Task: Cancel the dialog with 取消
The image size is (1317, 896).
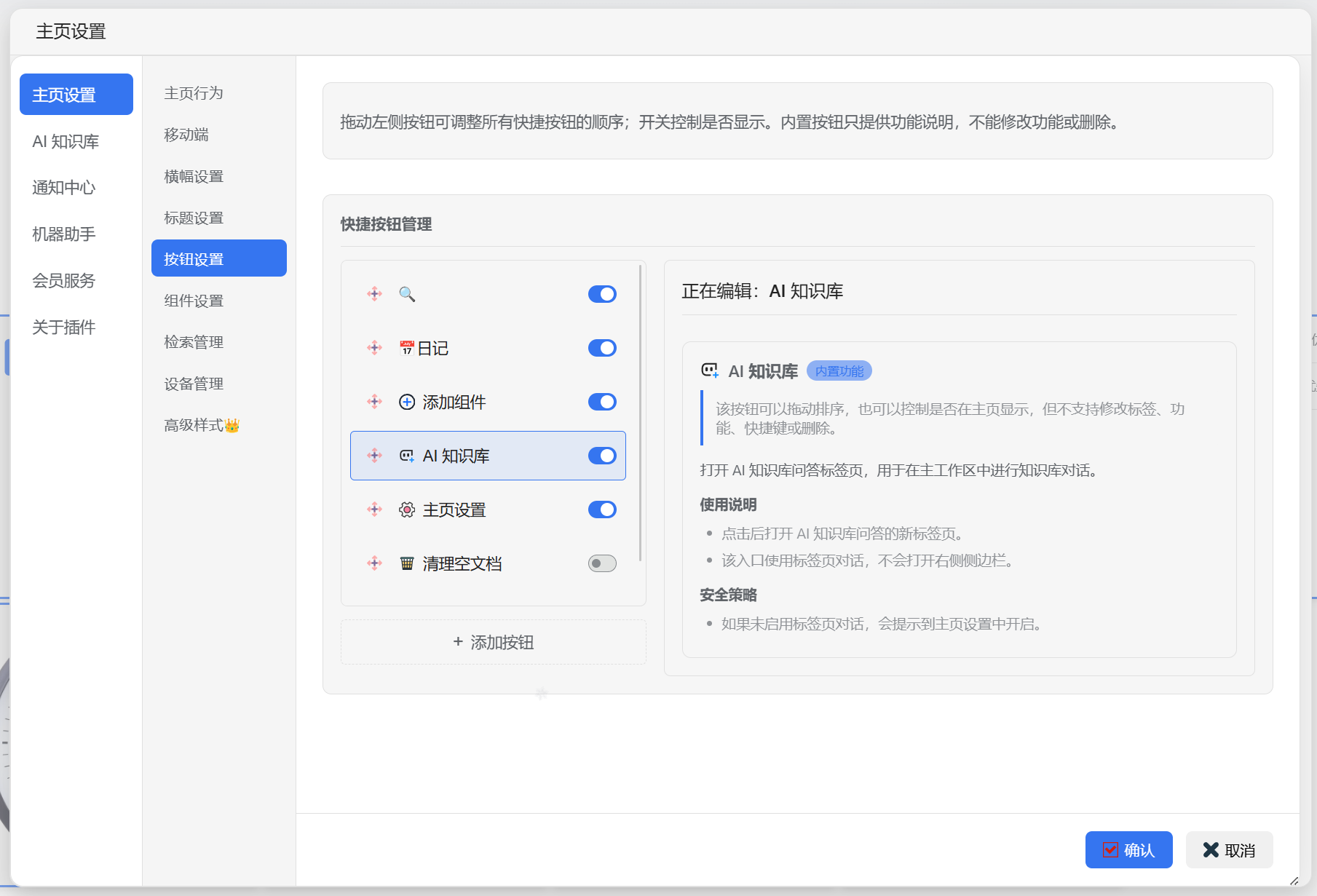Action: 1229,850
